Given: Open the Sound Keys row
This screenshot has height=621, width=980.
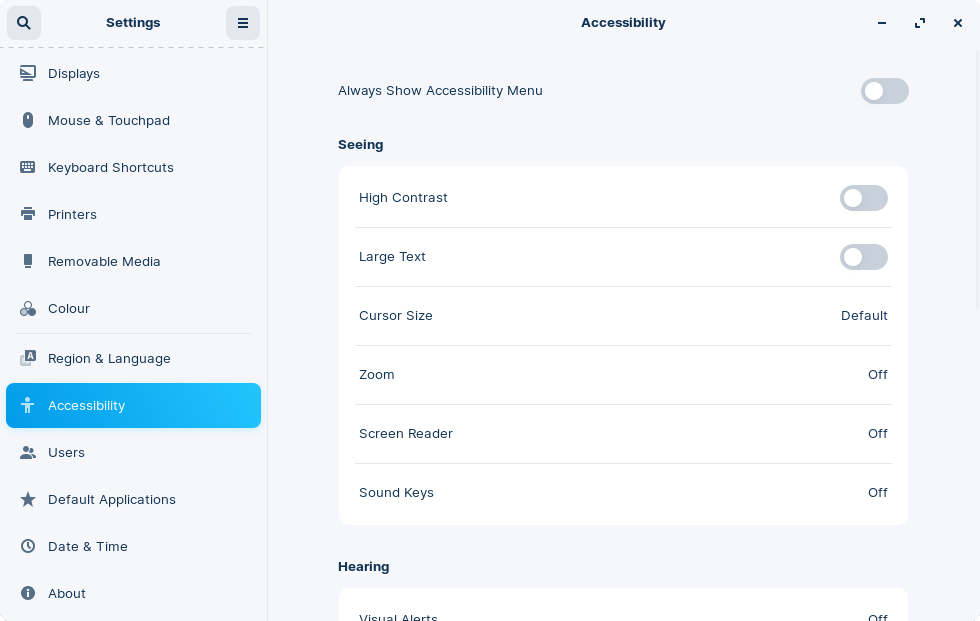Looking at the screenshot, I should [623, 493].
